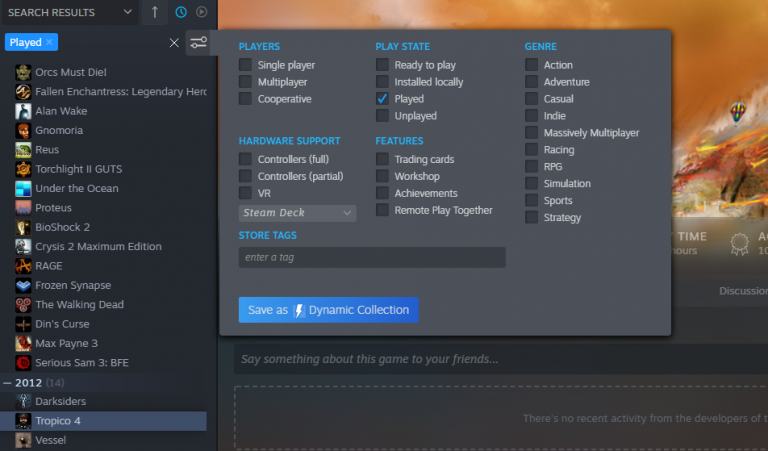The image size is (768, 451).
Task: Click the store tags input field
Action: coord(372,257)
